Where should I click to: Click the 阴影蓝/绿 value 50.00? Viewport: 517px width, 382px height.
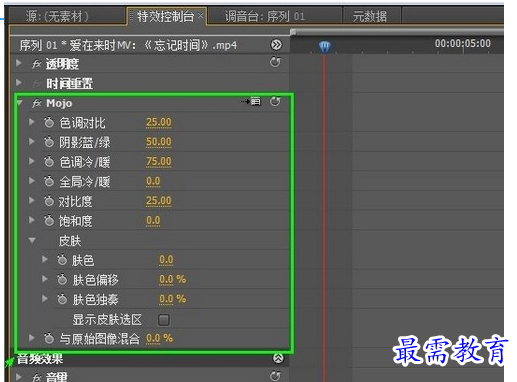[x=159, y=142]
